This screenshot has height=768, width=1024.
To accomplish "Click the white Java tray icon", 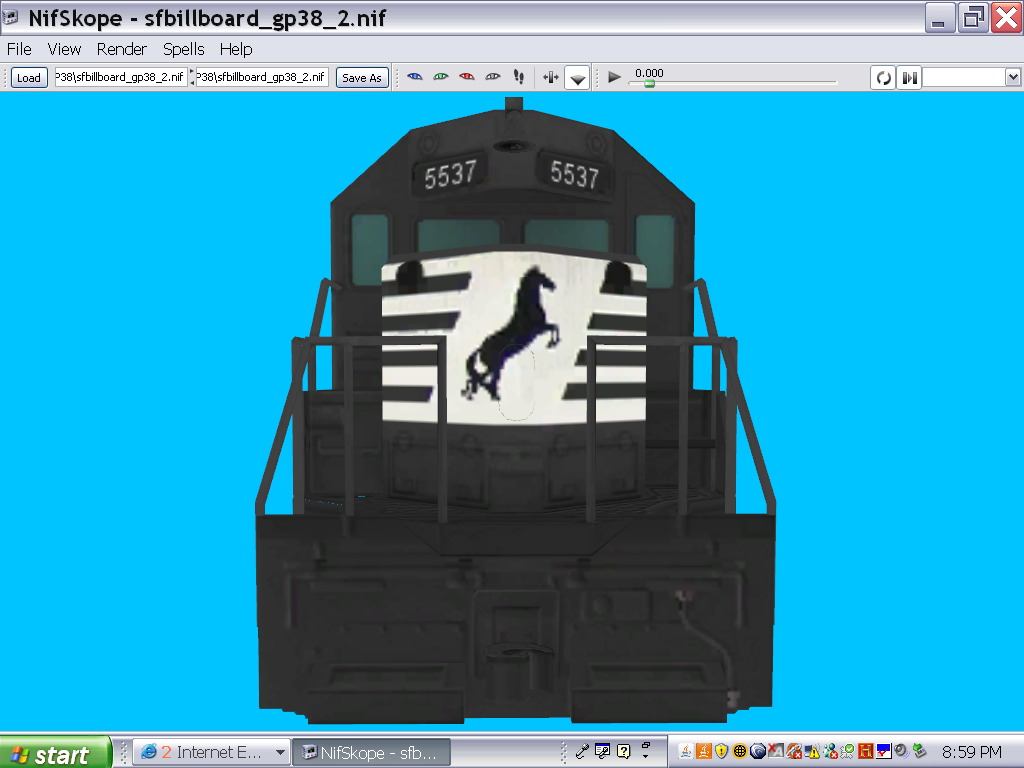I will (x=686, y=751).
